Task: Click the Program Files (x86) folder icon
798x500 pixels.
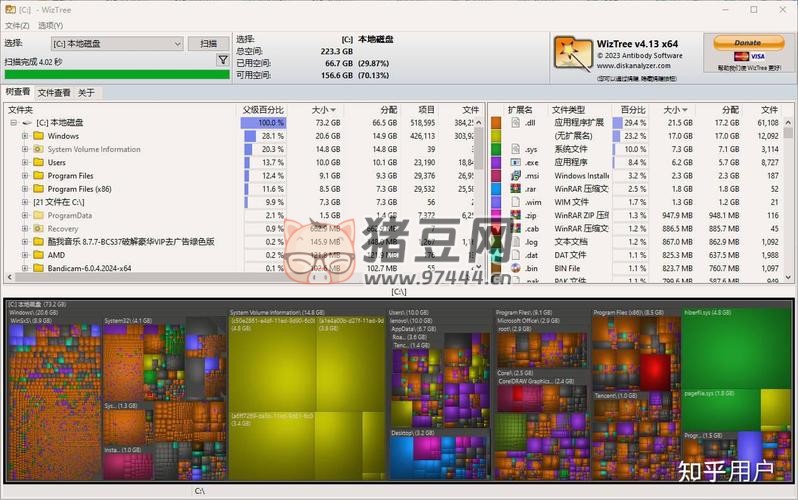Action: click(x=38, y=189)
